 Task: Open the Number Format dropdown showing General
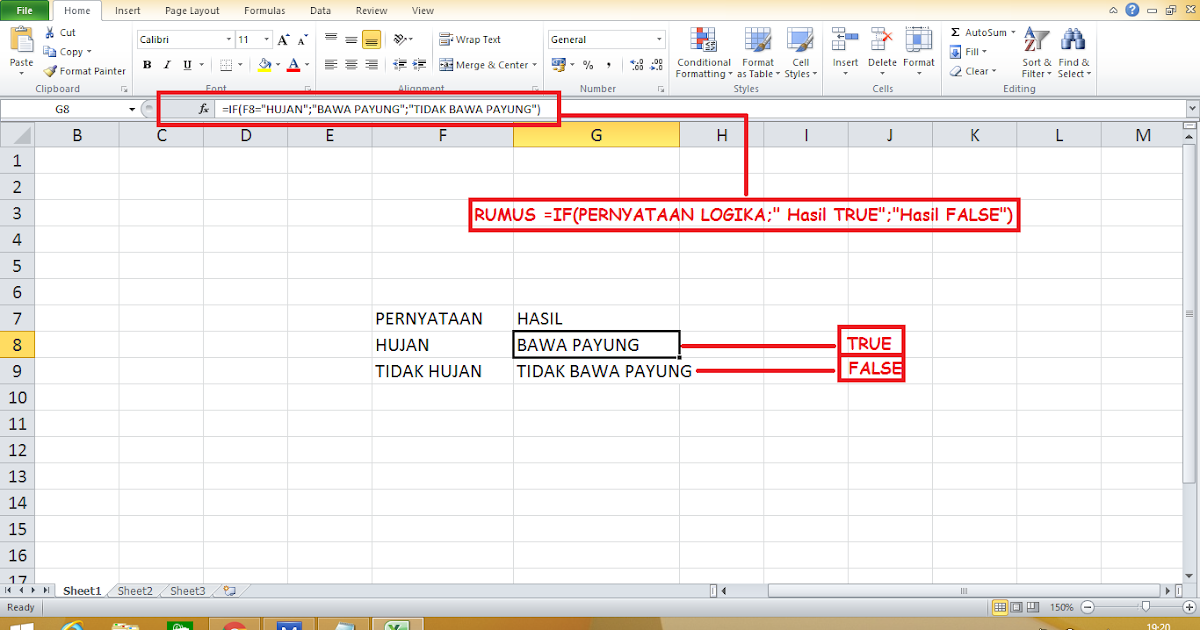pyautogui.click(x=659, y=38)
